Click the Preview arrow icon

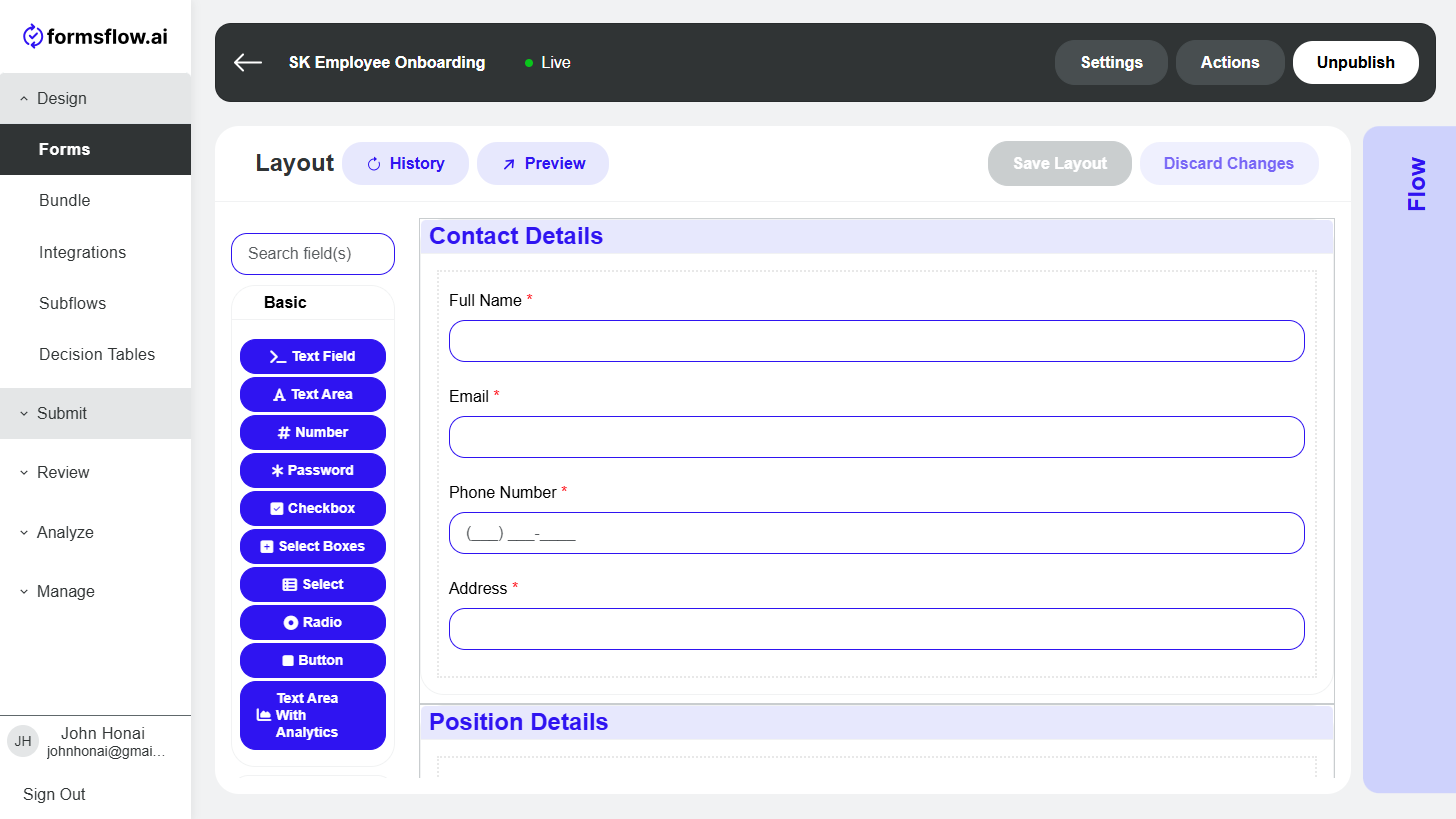click(509, 164)
